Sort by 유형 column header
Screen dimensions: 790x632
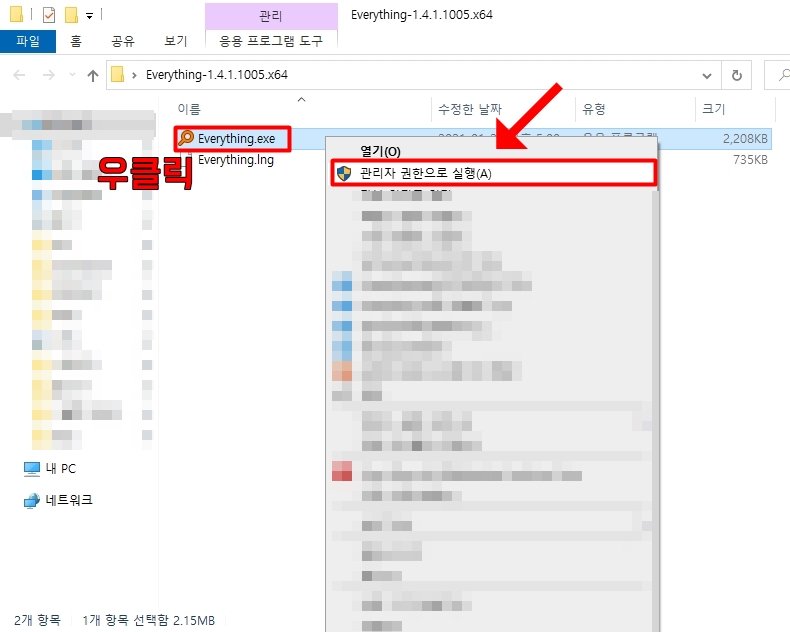coord(594,109)
